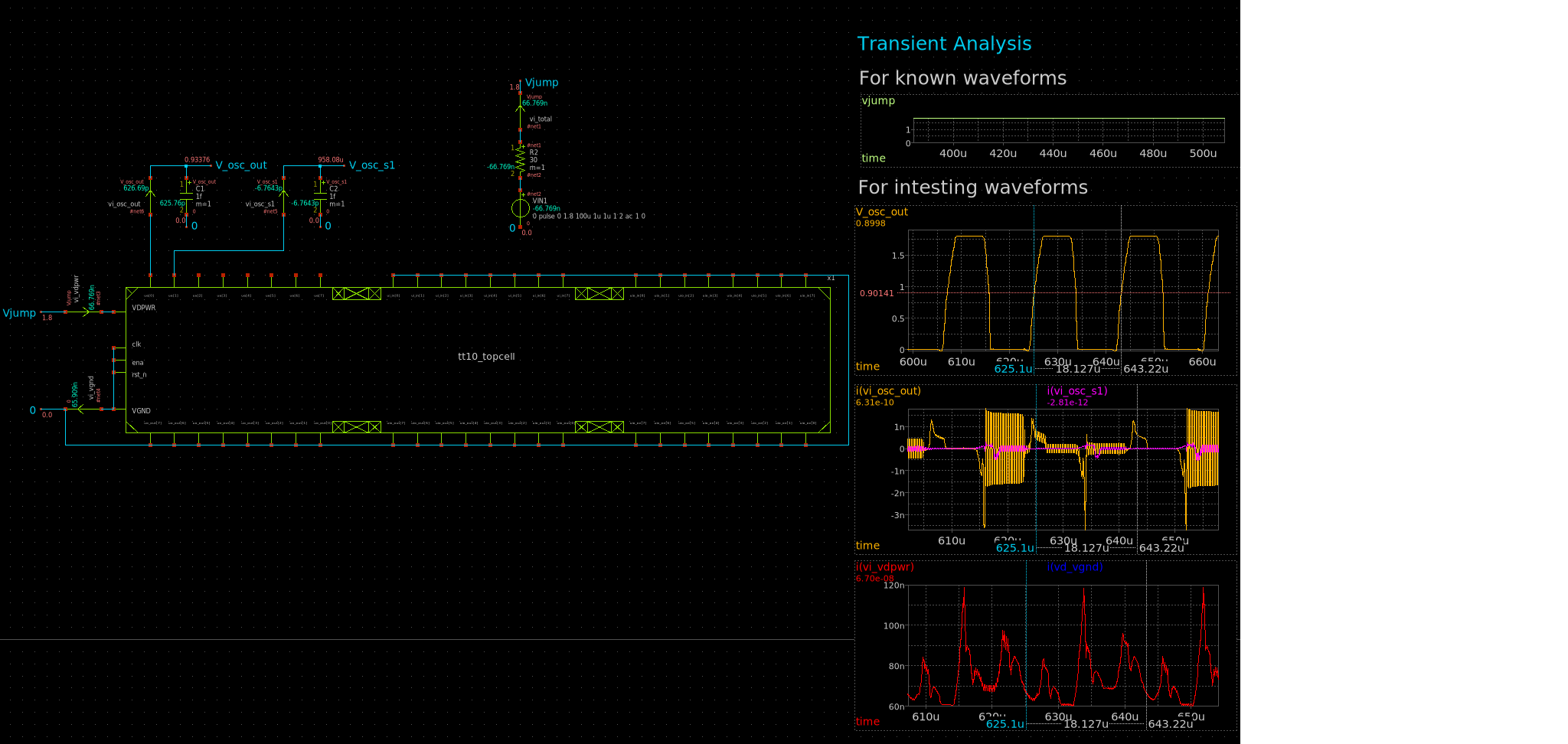The width and height of the screenshot is (1568, 744).
Task: Select the V_osc_s1 net label
Action: pyautogui.click(x=371, y=165)
